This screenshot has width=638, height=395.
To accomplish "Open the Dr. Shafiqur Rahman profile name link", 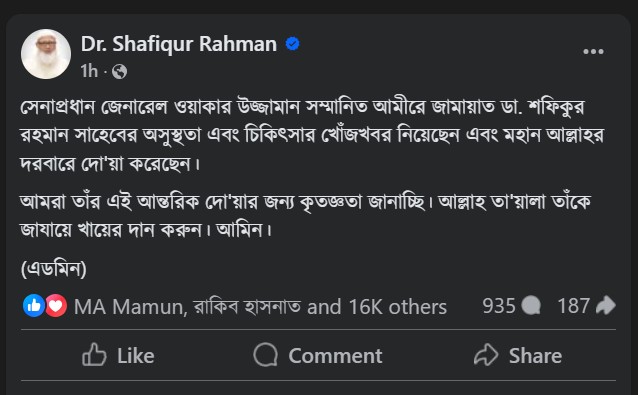I will point(179,44).
